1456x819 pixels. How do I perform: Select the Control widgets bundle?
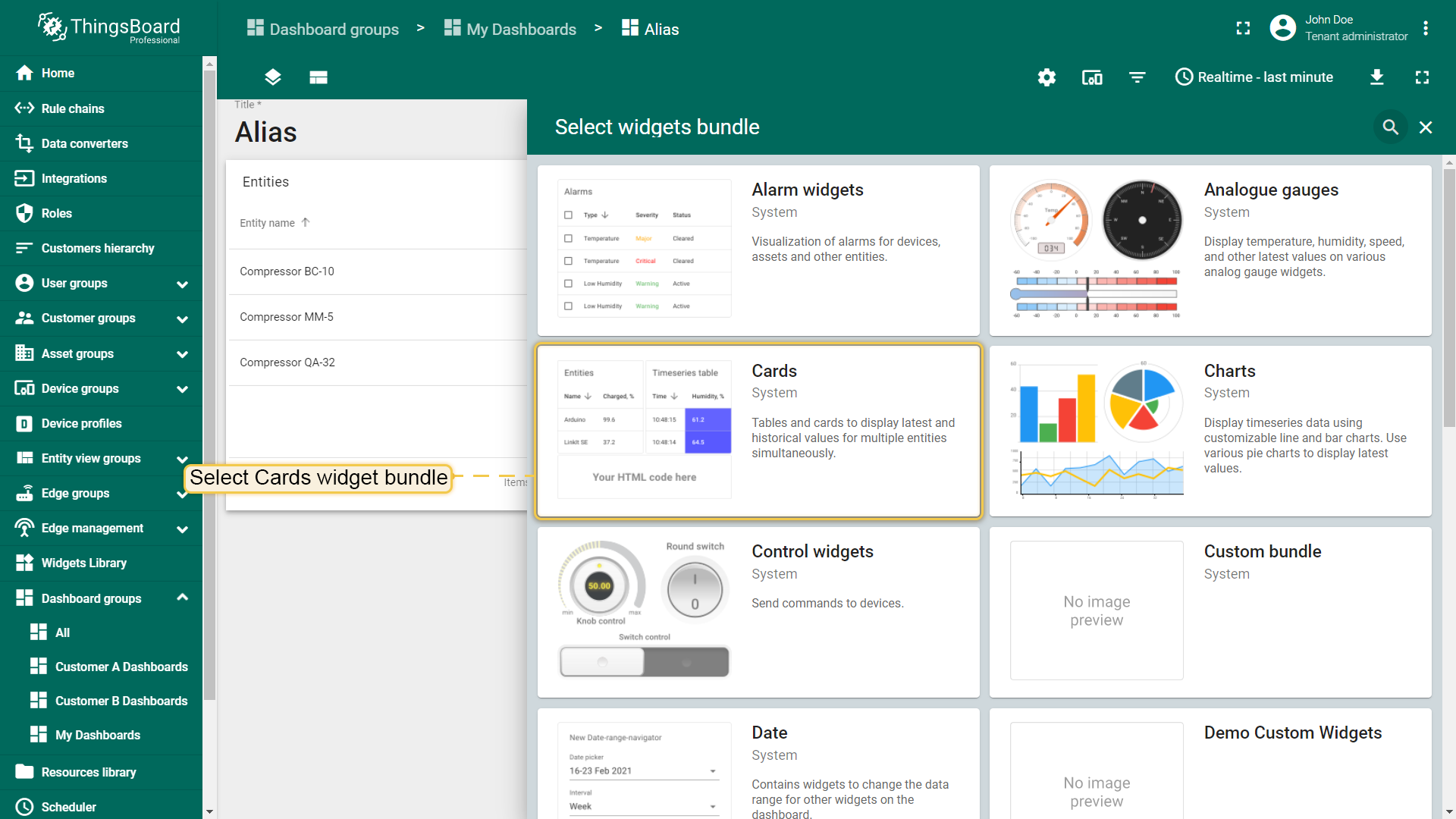coord(758,612)
